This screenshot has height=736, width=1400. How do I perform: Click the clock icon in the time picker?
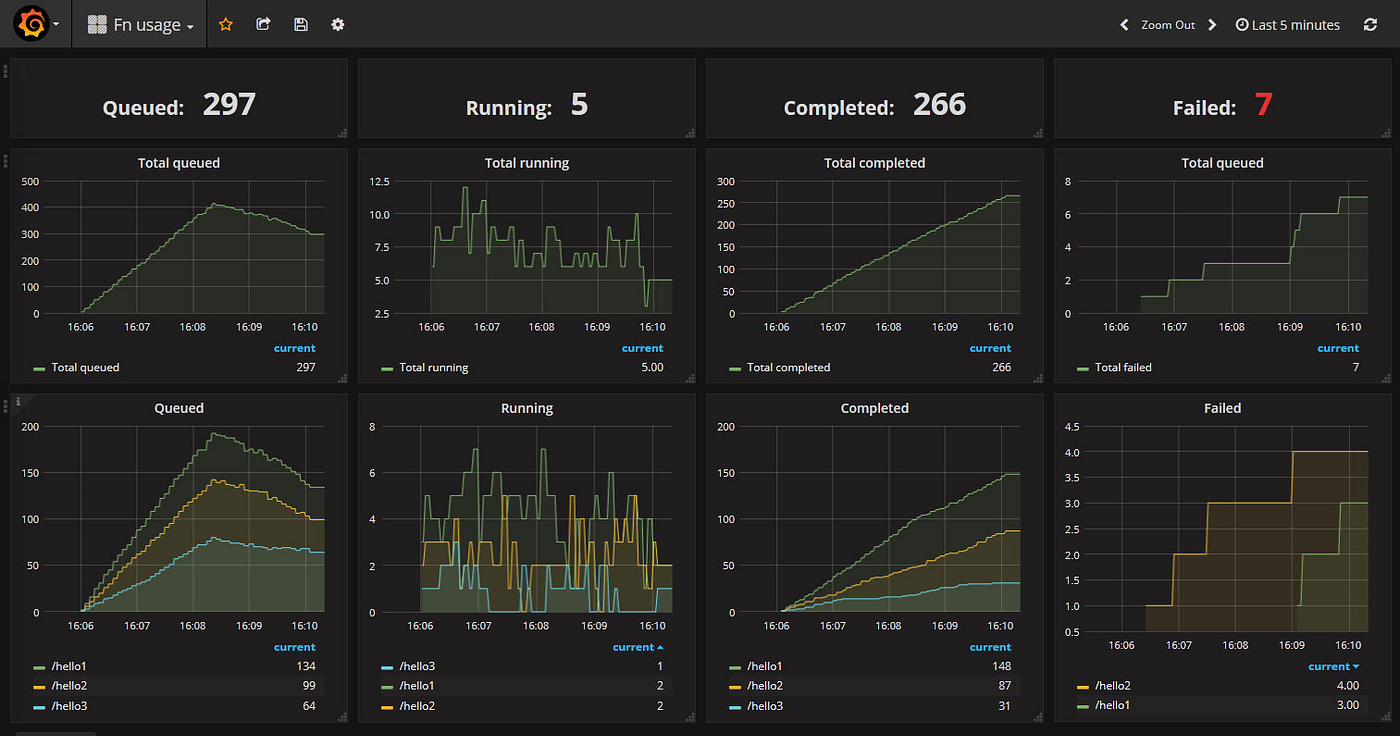1240,24
